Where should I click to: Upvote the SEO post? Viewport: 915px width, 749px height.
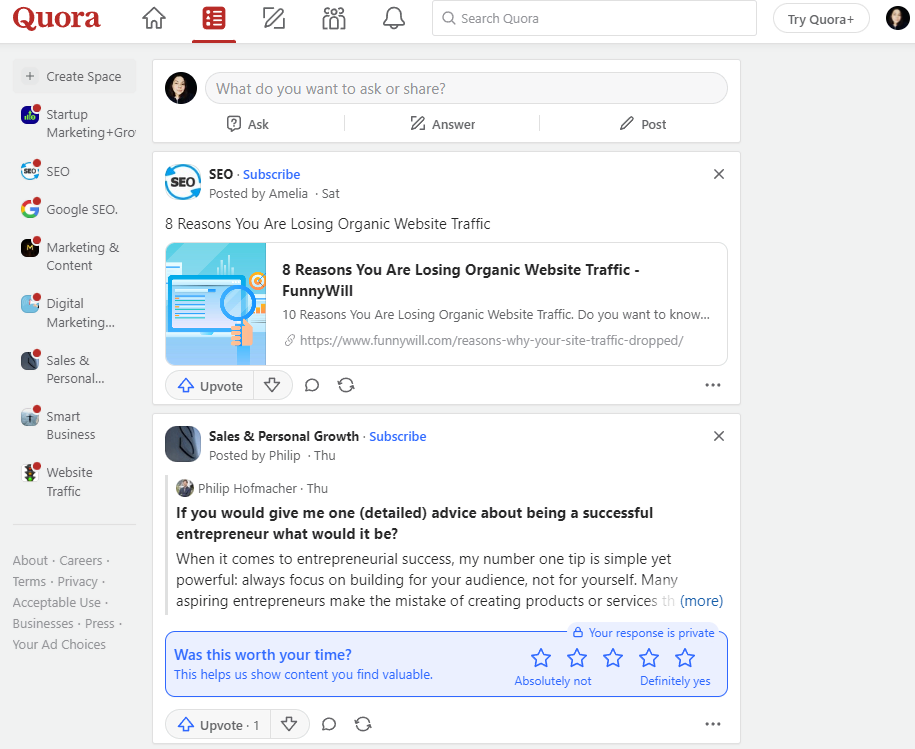tap(210, 385)
